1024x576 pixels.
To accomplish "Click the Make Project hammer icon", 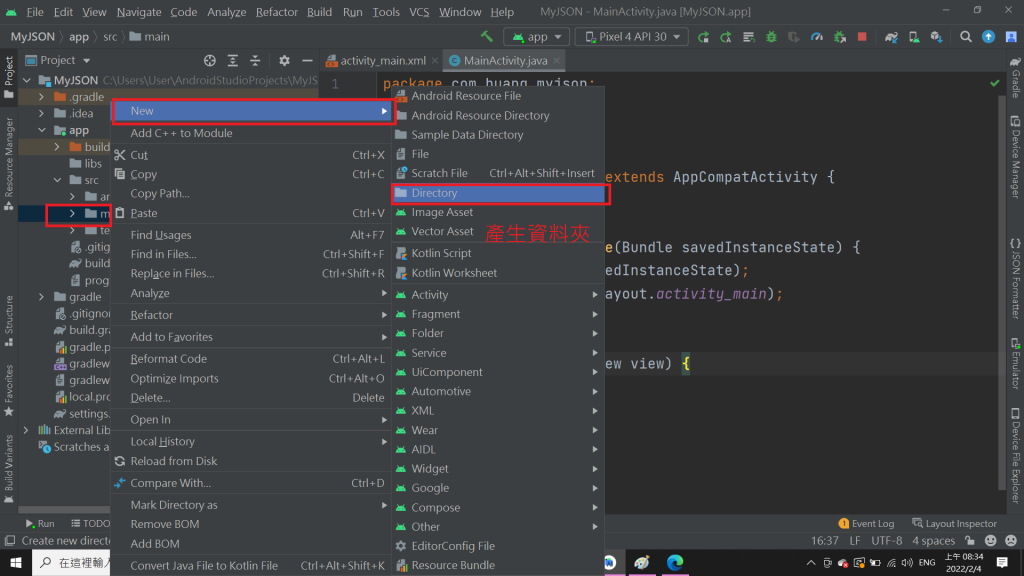I will pyautogui.click(x=487, y=37).
